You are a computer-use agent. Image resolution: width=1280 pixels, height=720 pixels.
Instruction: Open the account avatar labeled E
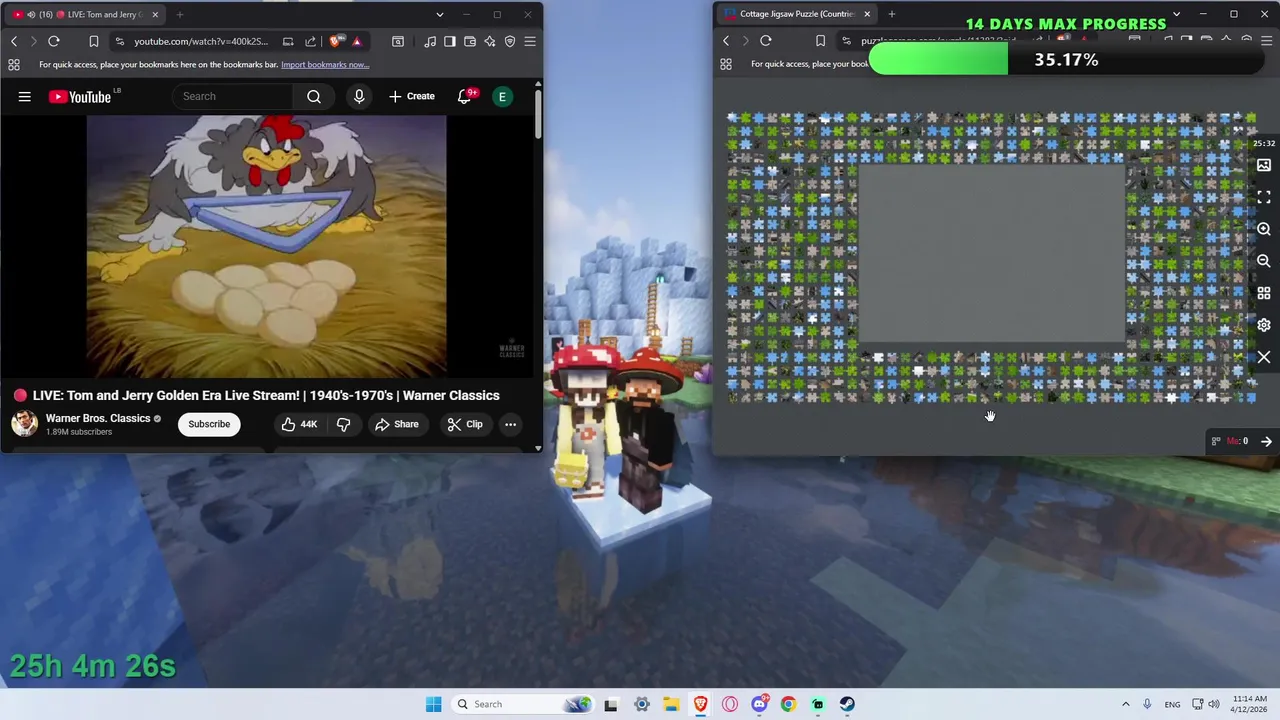coord(502,97)
